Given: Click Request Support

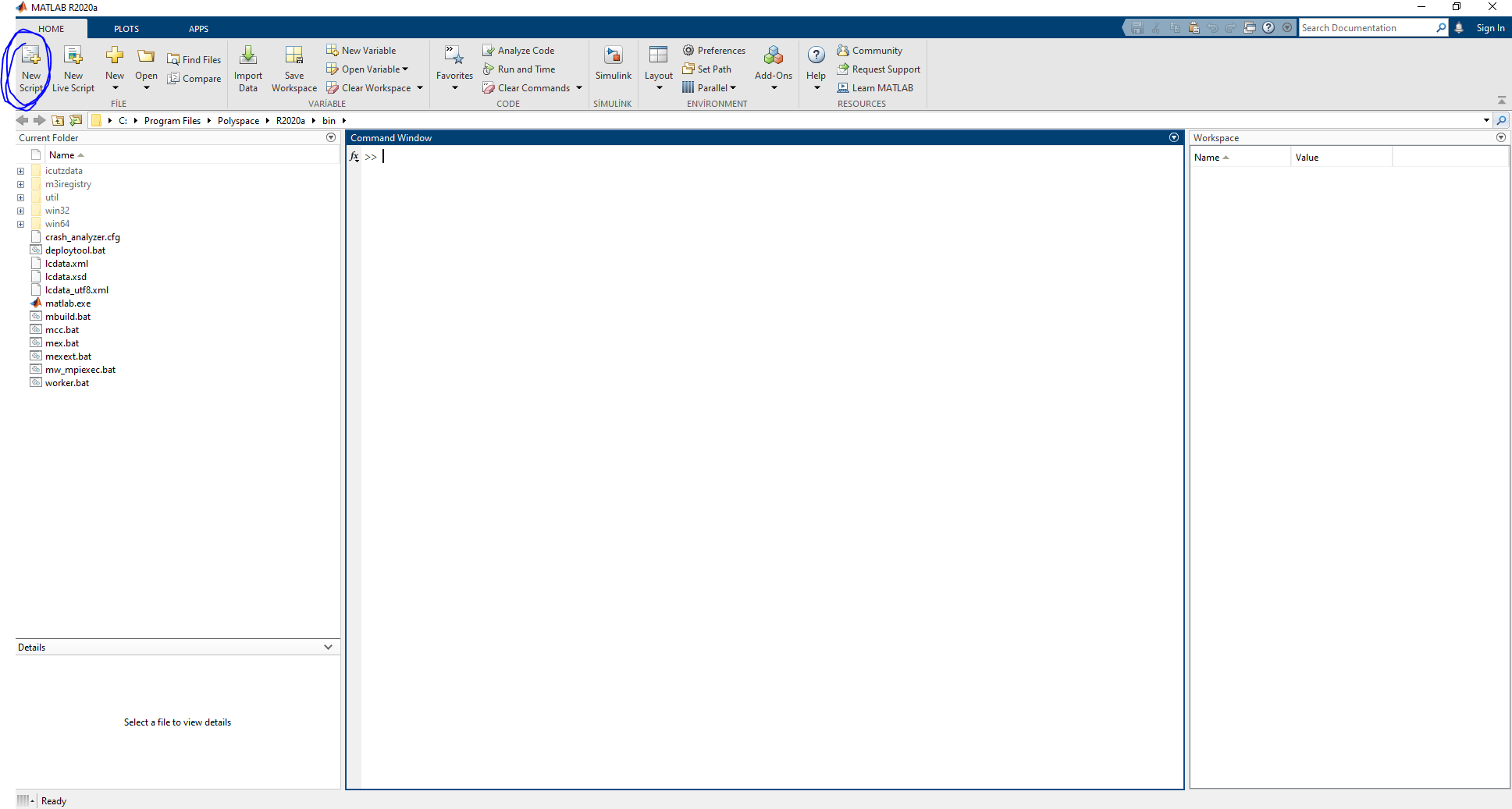Looking at the screenshot, I should [x=878, y=69].
